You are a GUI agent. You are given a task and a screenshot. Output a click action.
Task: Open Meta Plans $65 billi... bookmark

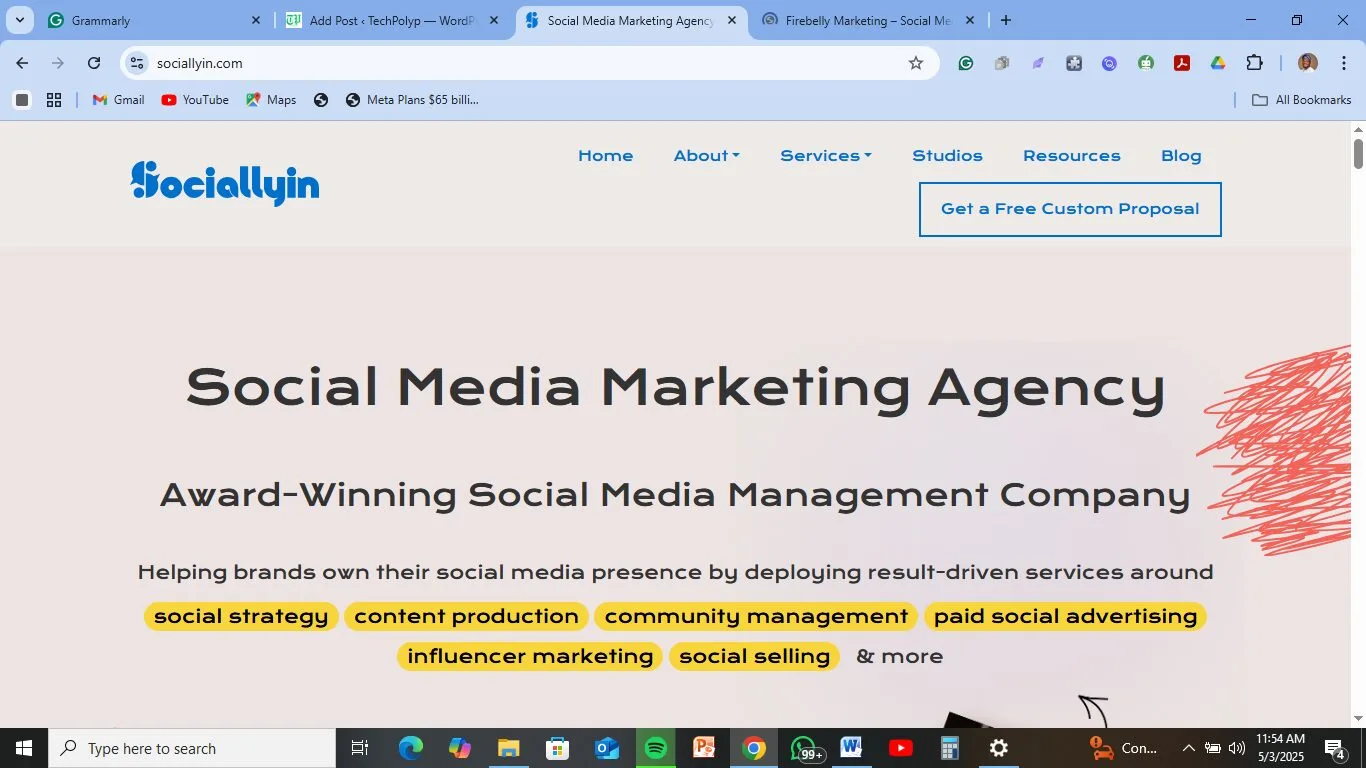tap(412, 100)
